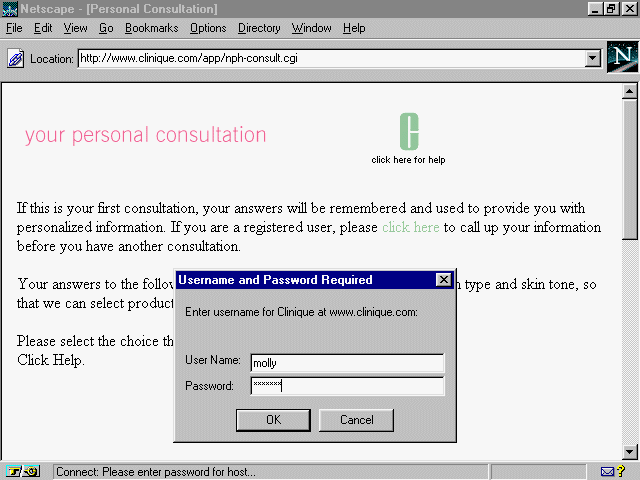Open the File menu
The height and width of the screenshot is (480, 640).
click(14, 28)
